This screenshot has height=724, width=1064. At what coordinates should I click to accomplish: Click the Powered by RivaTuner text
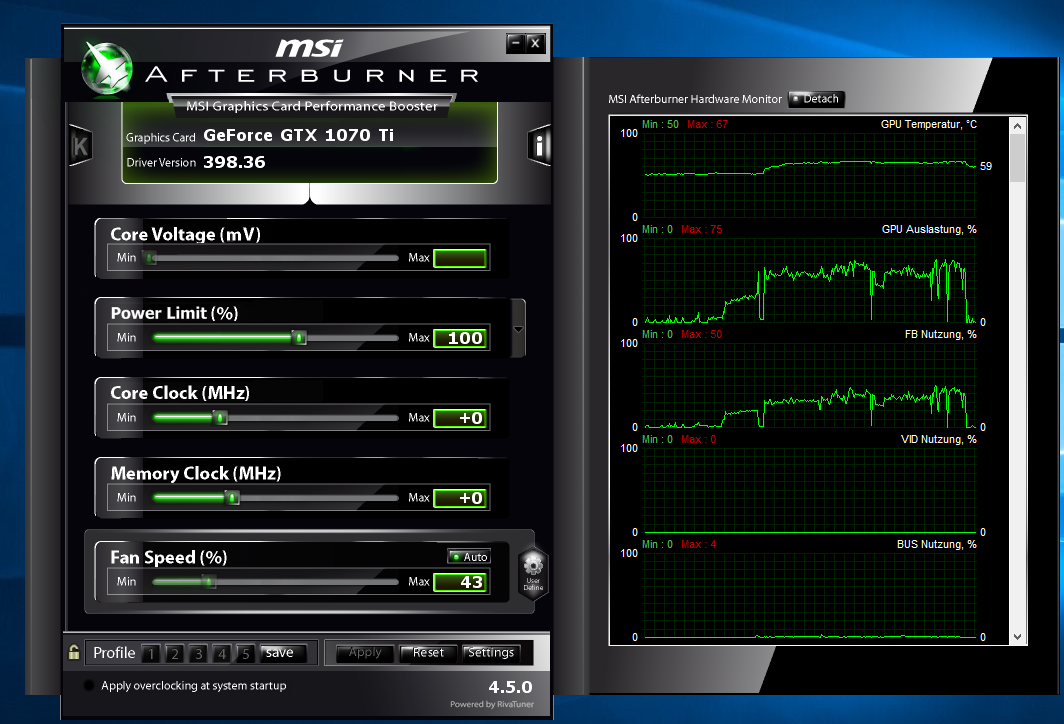click(x=492, y=704)
